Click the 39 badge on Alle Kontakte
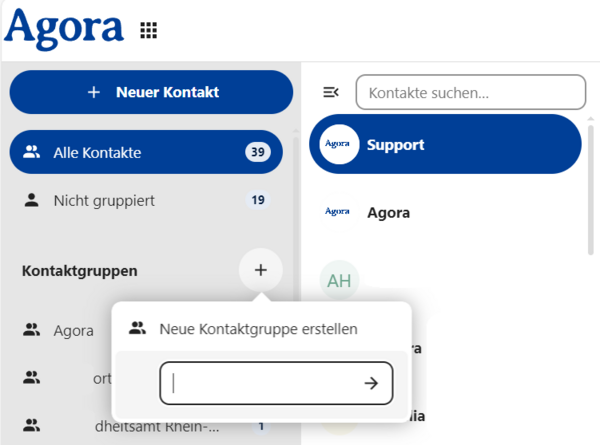Image resolution: width=600 pixels, height=445 pixels. coord(258,152)
